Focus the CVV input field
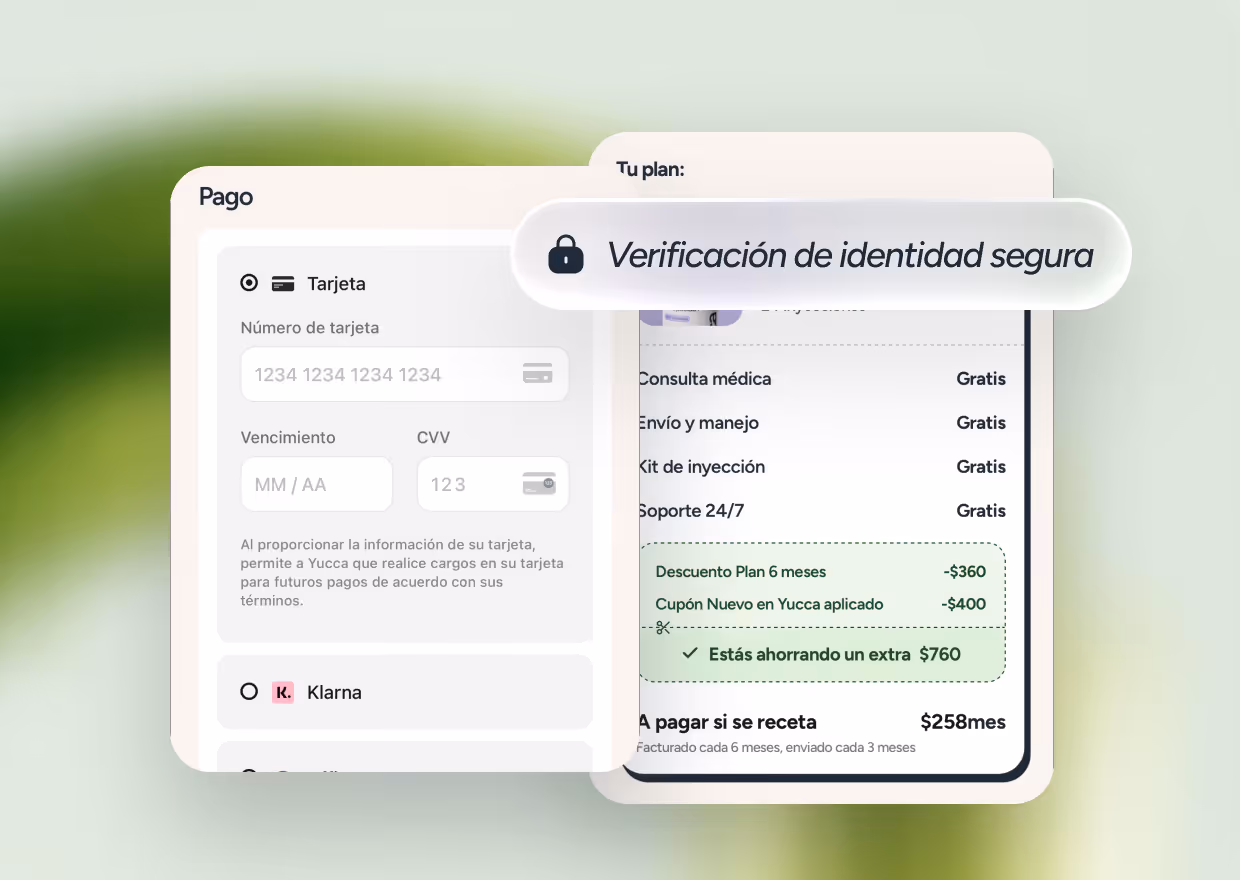 [x=493, y=484]
